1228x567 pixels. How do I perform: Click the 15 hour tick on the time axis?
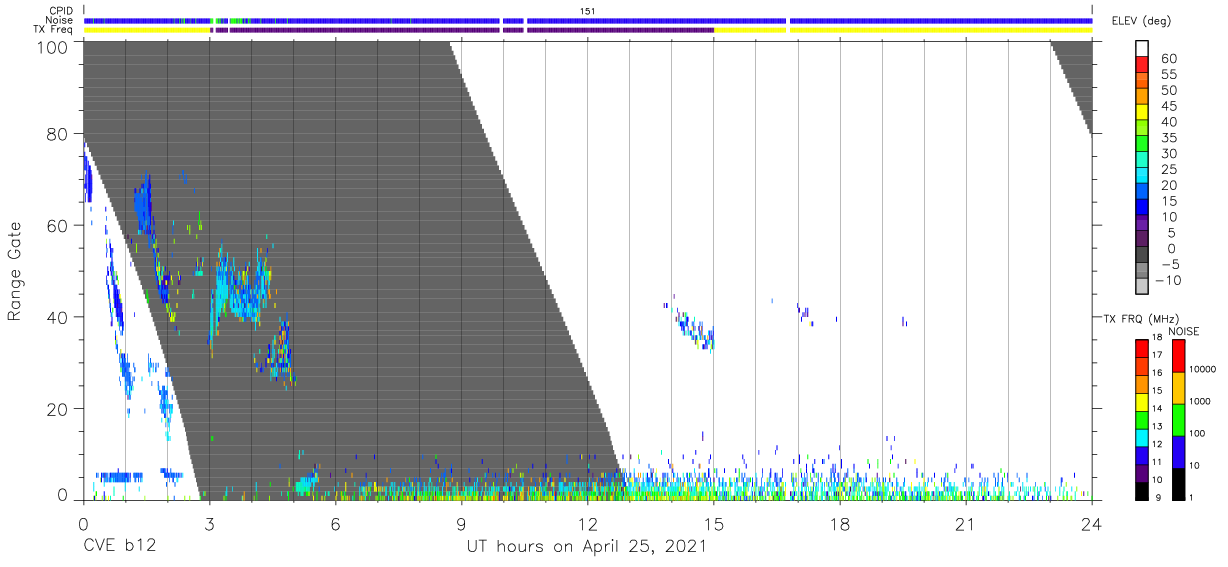click(x=713, y=524)
